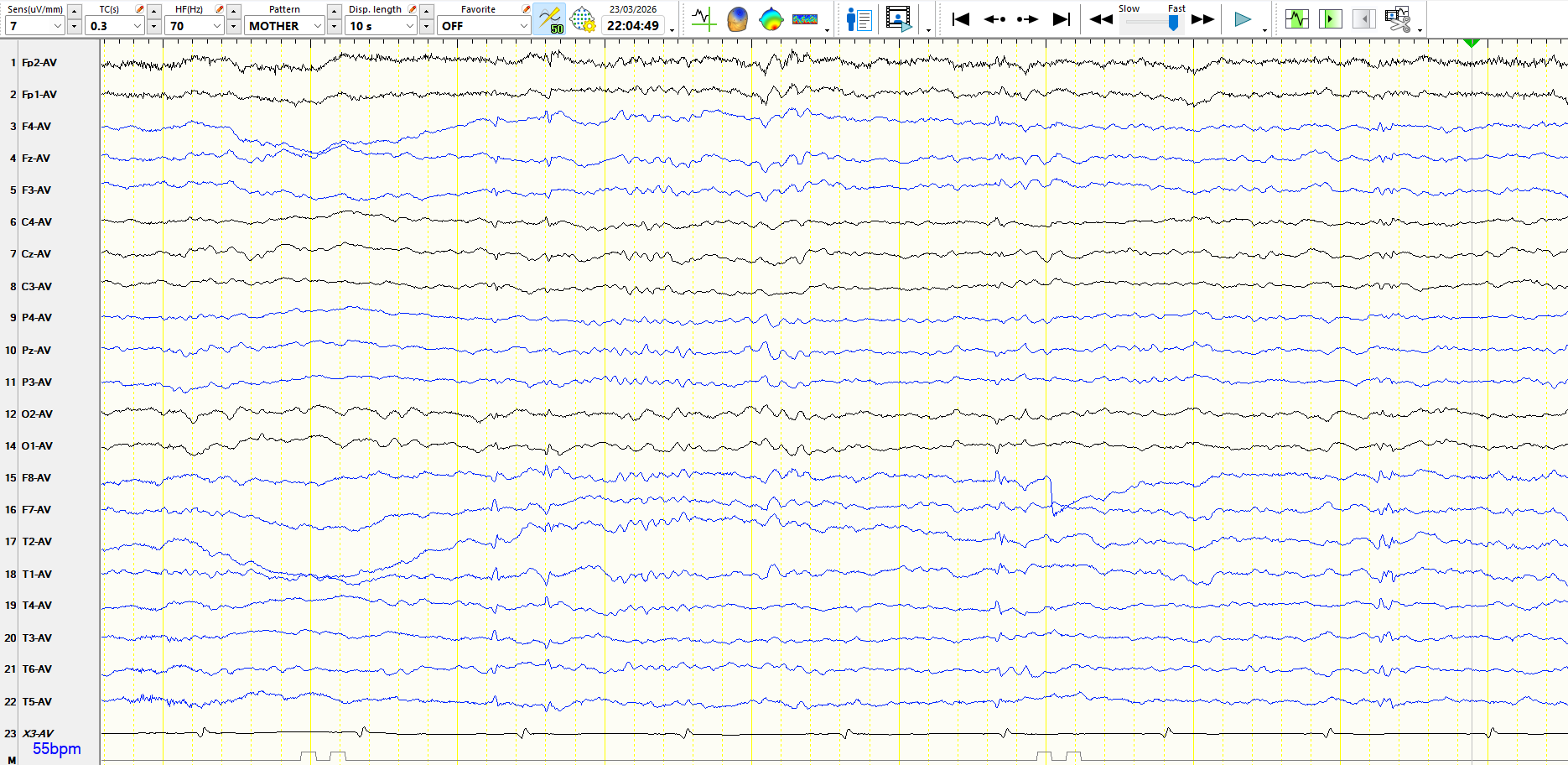Select the Fp2-AV channel label

tap(39, 63)
